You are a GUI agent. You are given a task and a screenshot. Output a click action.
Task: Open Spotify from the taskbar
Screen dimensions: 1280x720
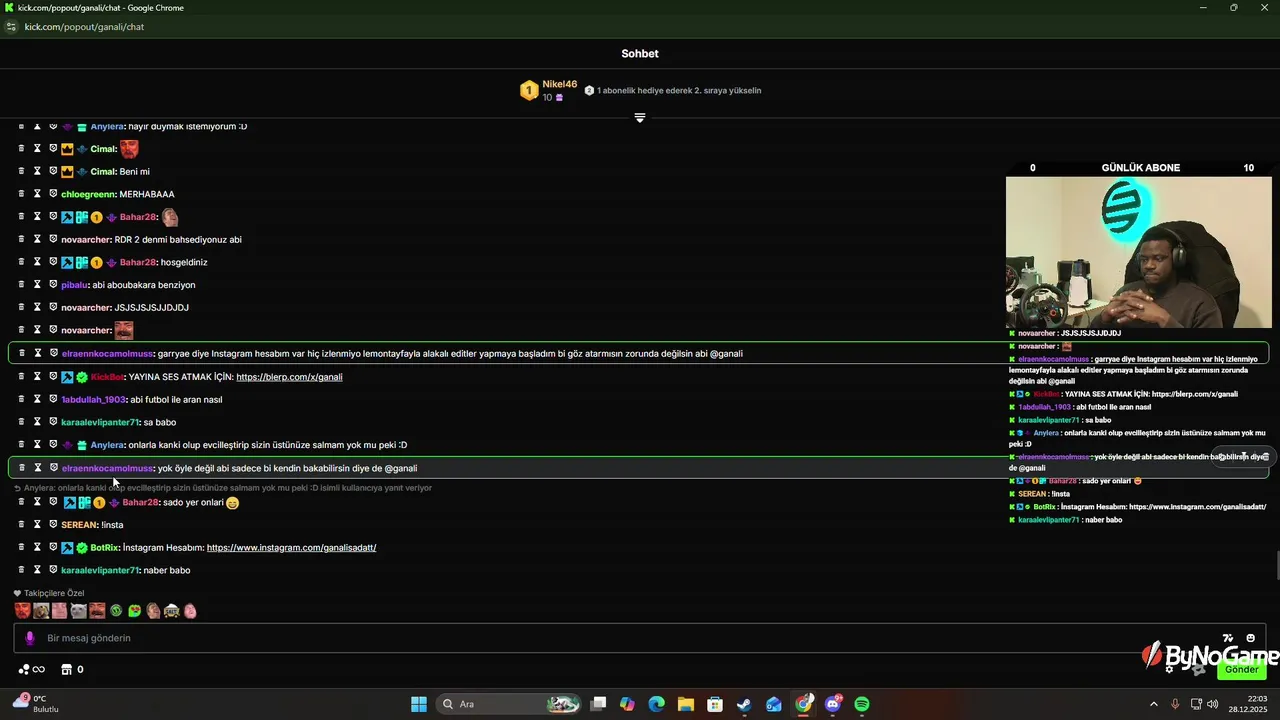(x=862, y=704)
